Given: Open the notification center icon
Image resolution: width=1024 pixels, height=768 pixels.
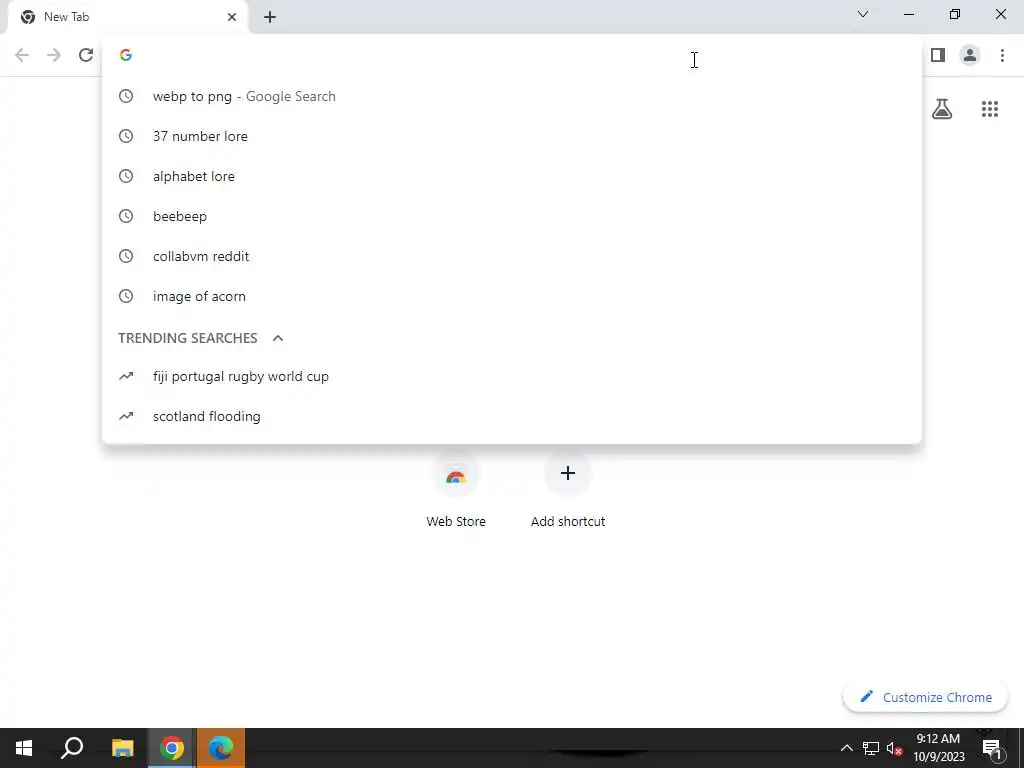Looking at the screenshot, I should point(991,748).
